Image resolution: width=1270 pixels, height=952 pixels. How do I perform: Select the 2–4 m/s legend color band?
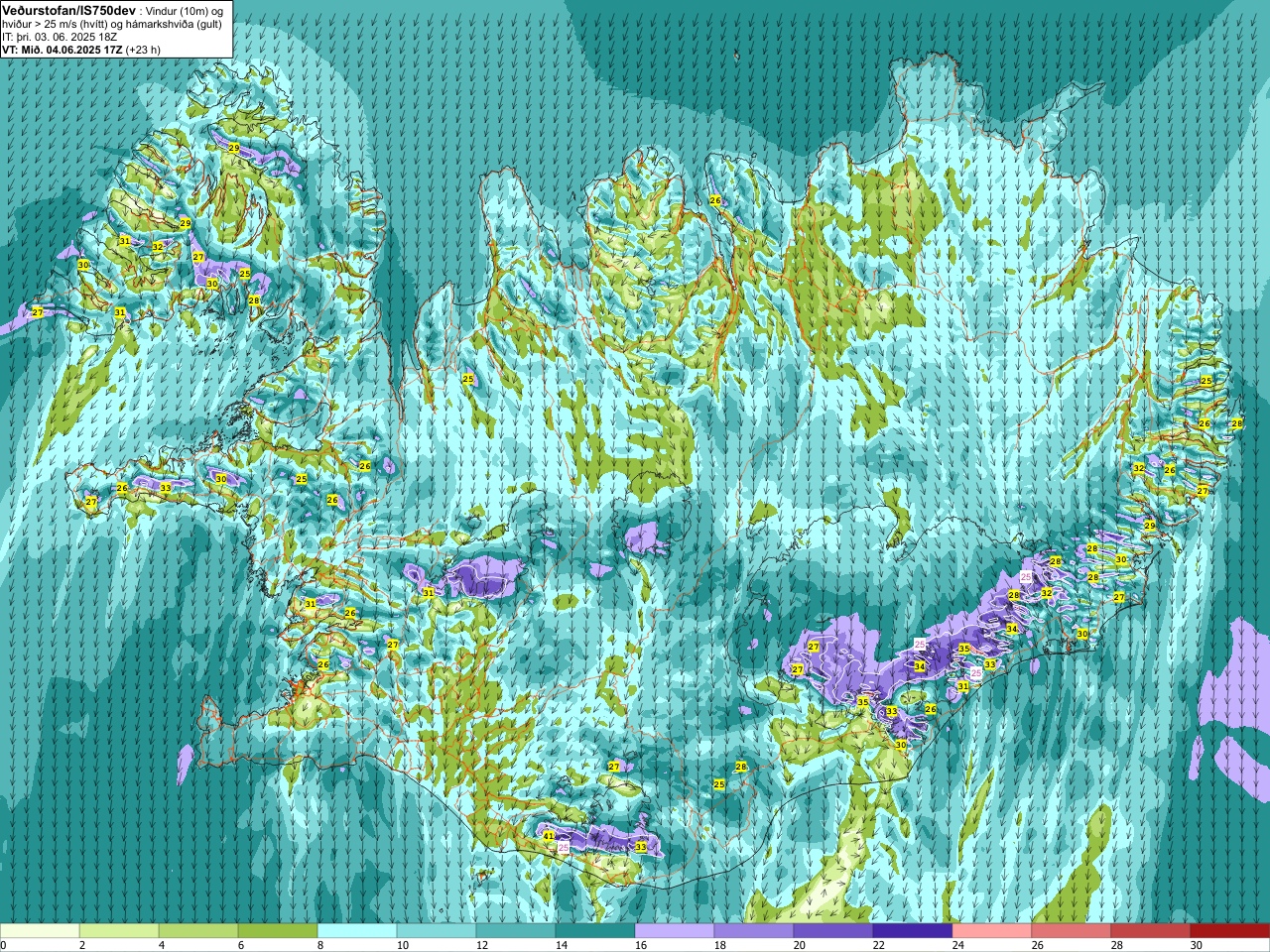119,931
